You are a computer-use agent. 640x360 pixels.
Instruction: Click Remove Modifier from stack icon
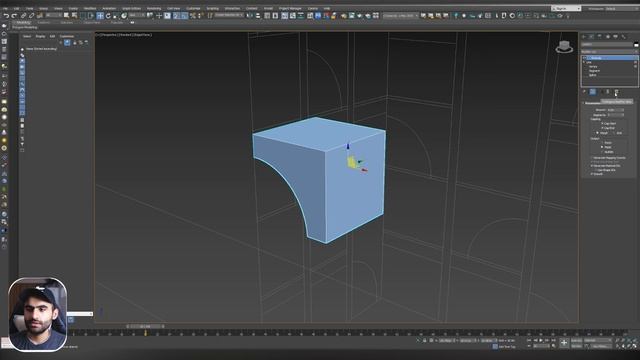608,92
